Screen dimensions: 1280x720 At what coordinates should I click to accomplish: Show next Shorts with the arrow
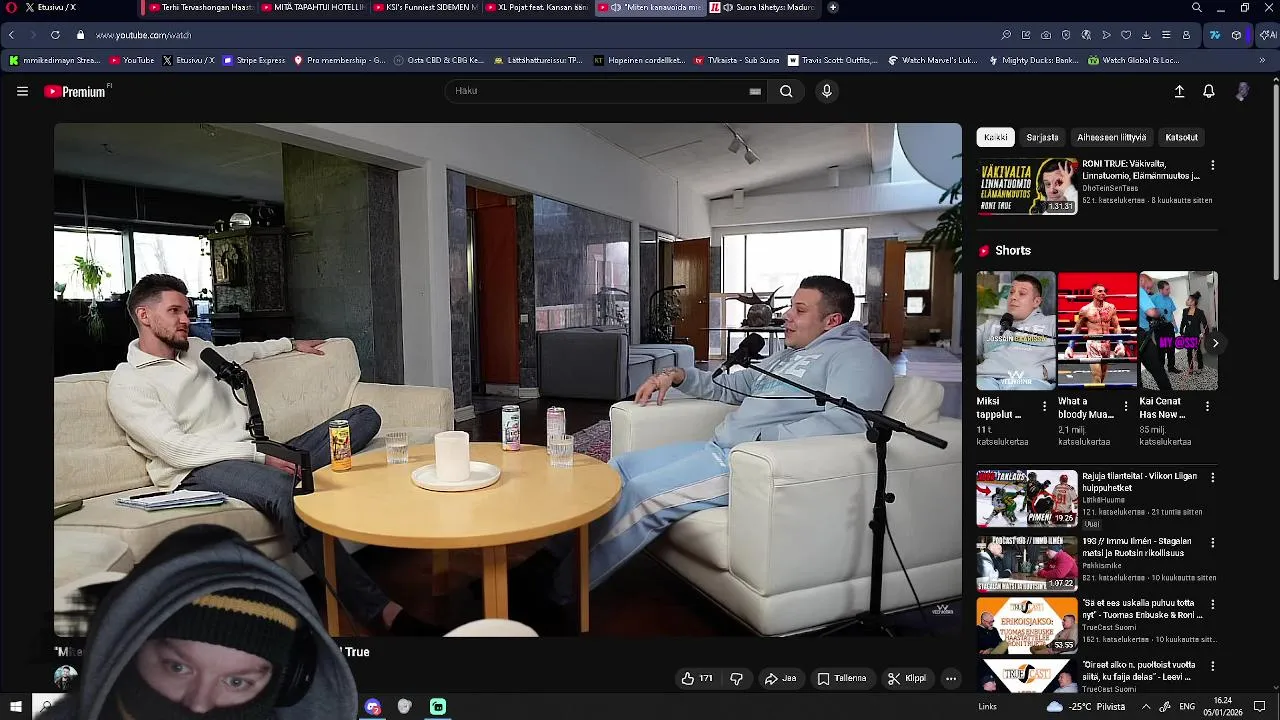pos(1215,343)
